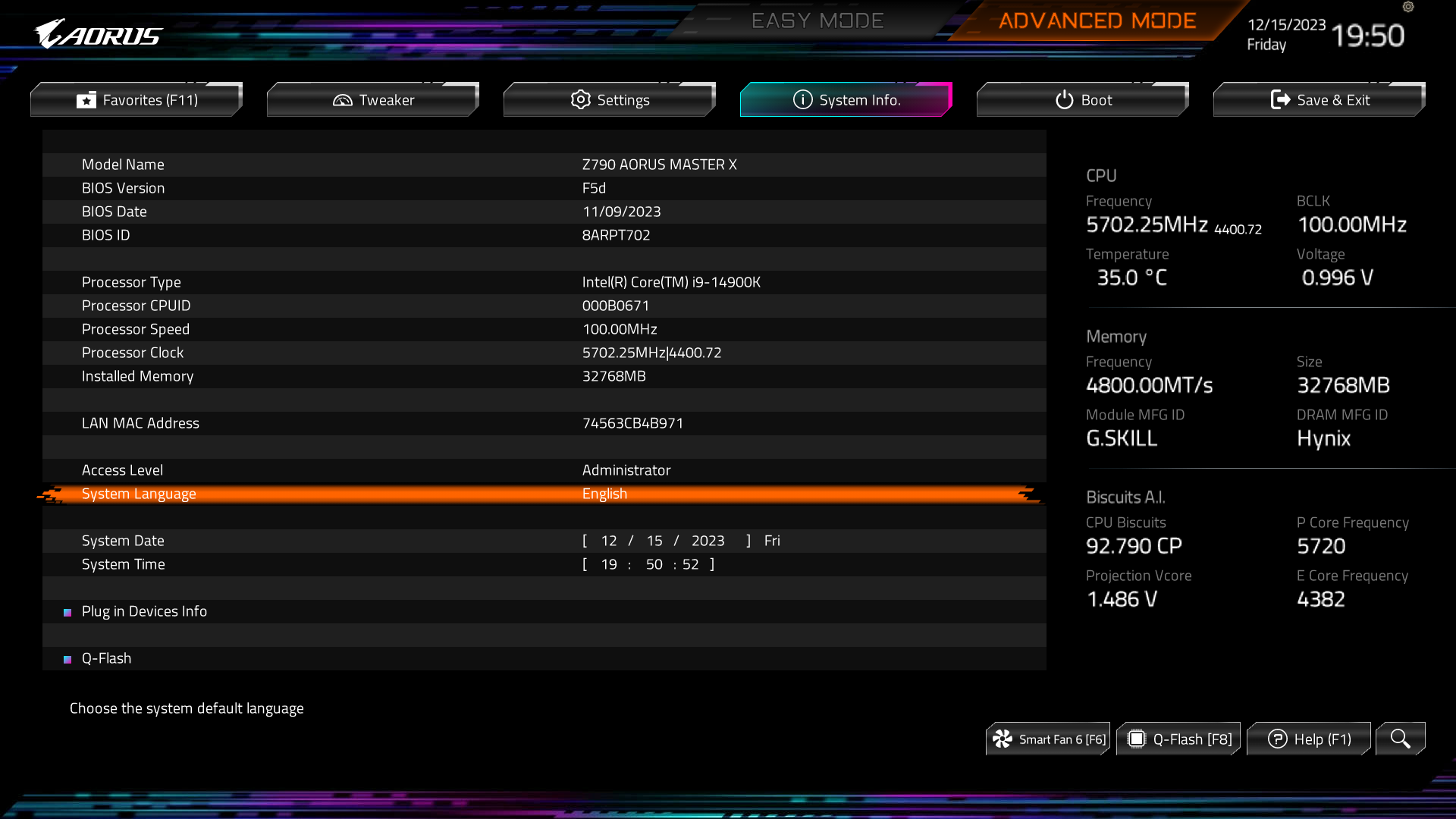Screen dimensions: 1456x819
Task: Click E Core Frequency 4382 value
Action: (1321, 599)
